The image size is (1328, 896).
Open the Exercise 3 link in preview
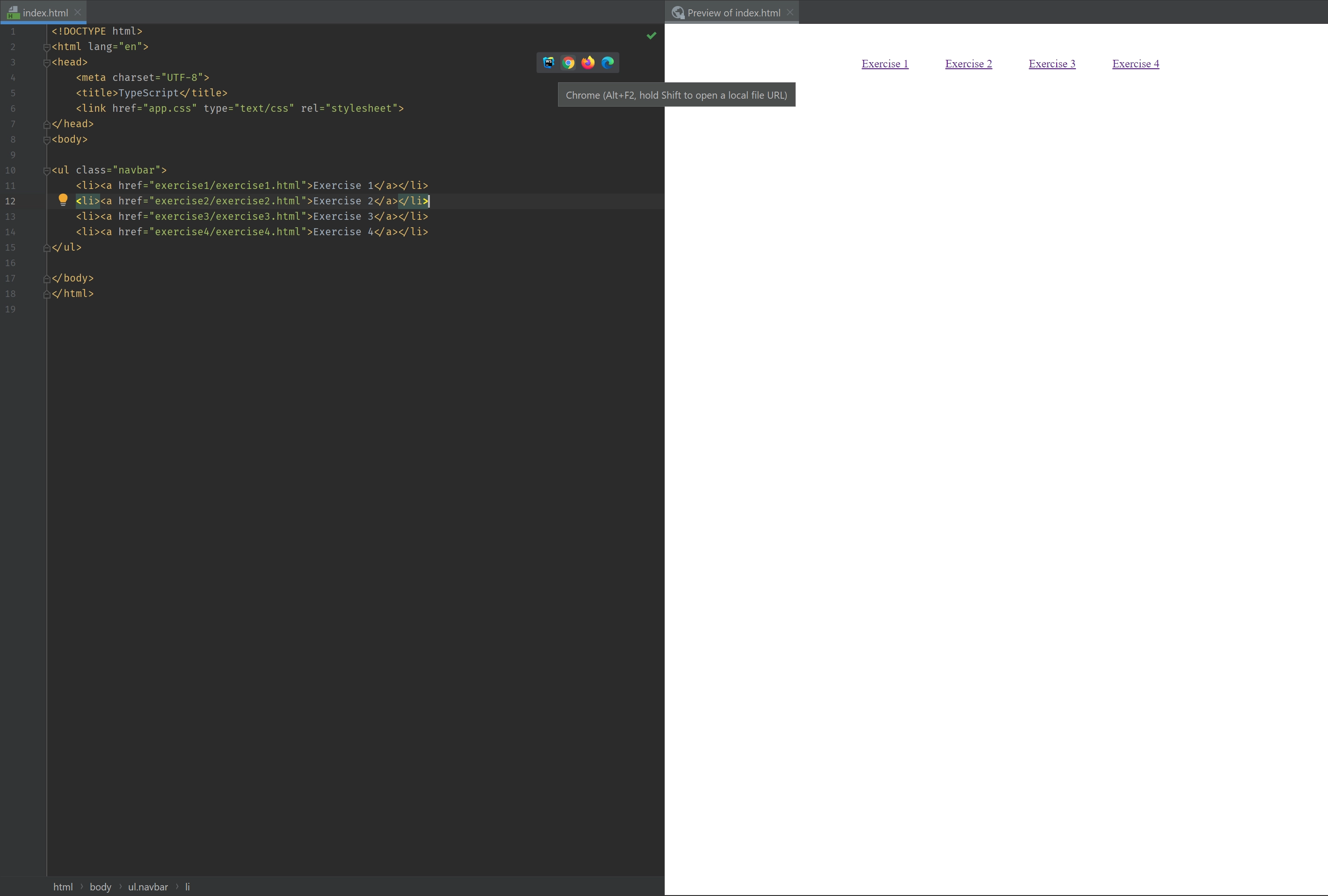[x=1052, y=64]
